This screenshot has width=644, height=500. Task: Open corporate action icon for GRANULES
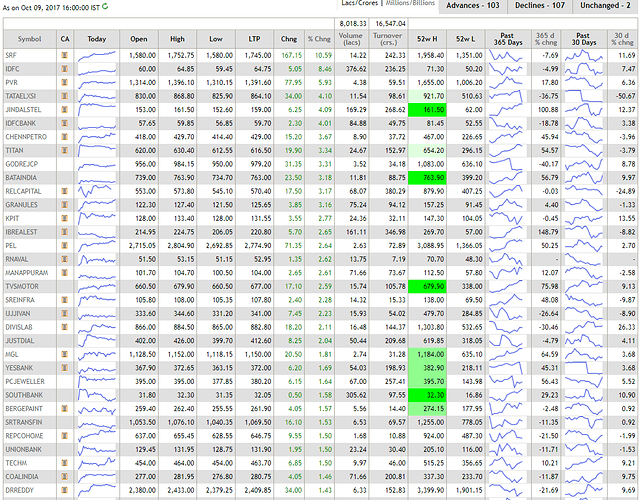[x=64, y=205]
